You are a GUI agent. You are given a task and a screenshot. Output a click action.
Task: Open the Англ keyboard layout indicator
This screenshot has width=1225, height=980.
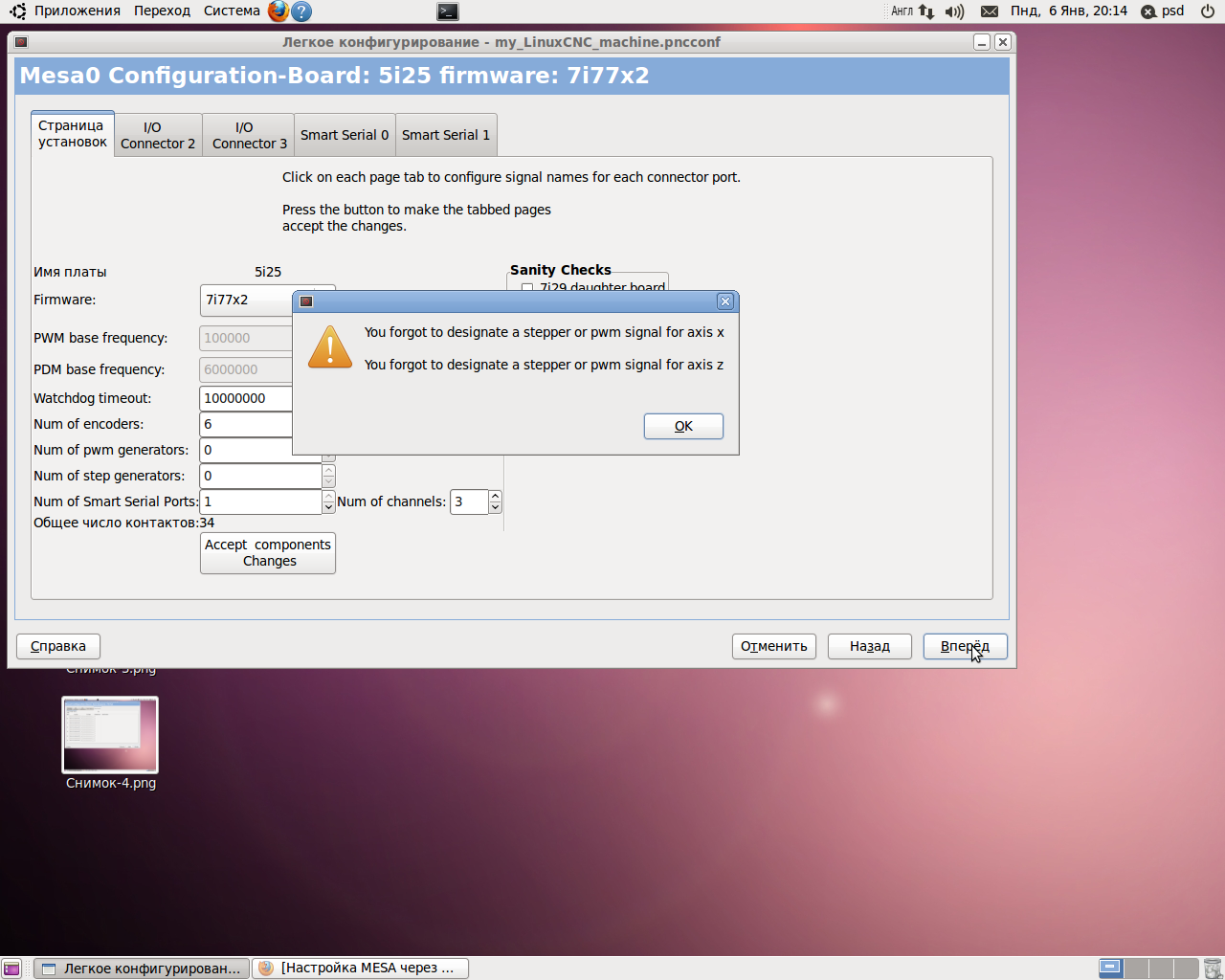(902, 11)
